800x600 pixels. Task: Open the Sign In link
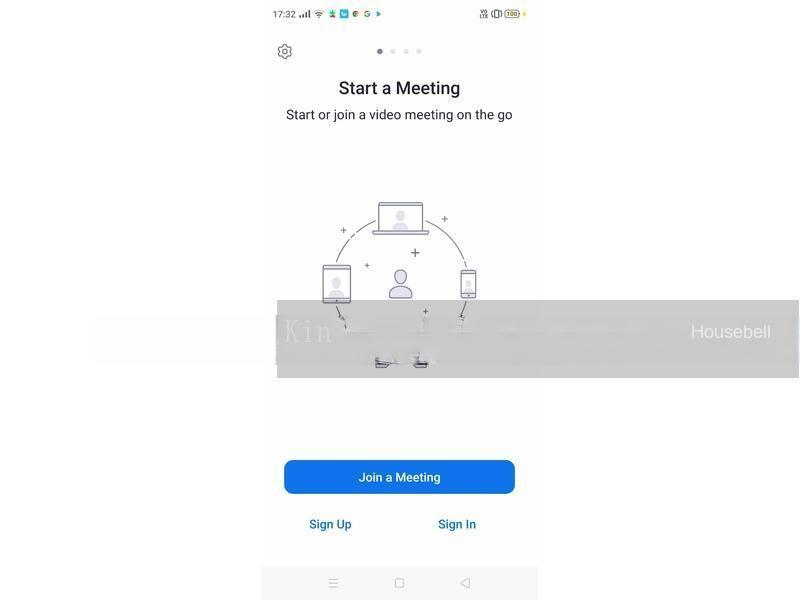click(457, 524)
